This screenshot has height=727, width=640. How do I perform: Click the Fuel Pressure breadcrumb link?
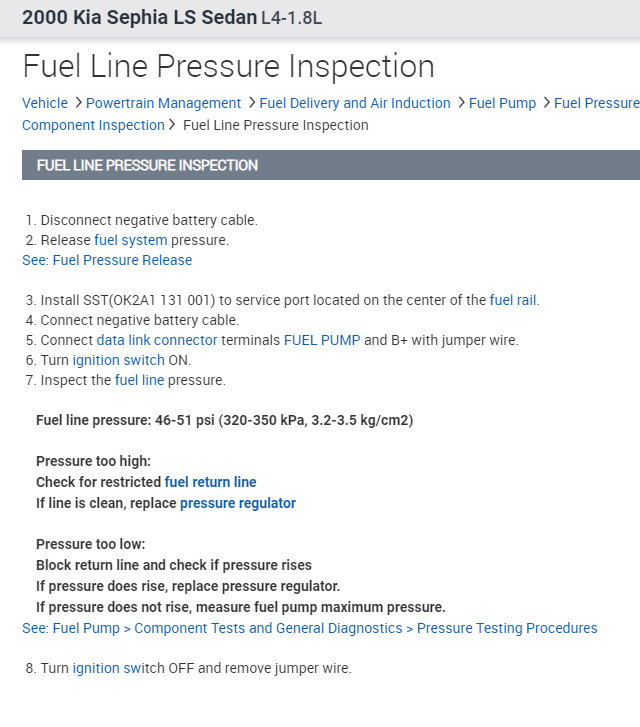(x=596, y=103)
